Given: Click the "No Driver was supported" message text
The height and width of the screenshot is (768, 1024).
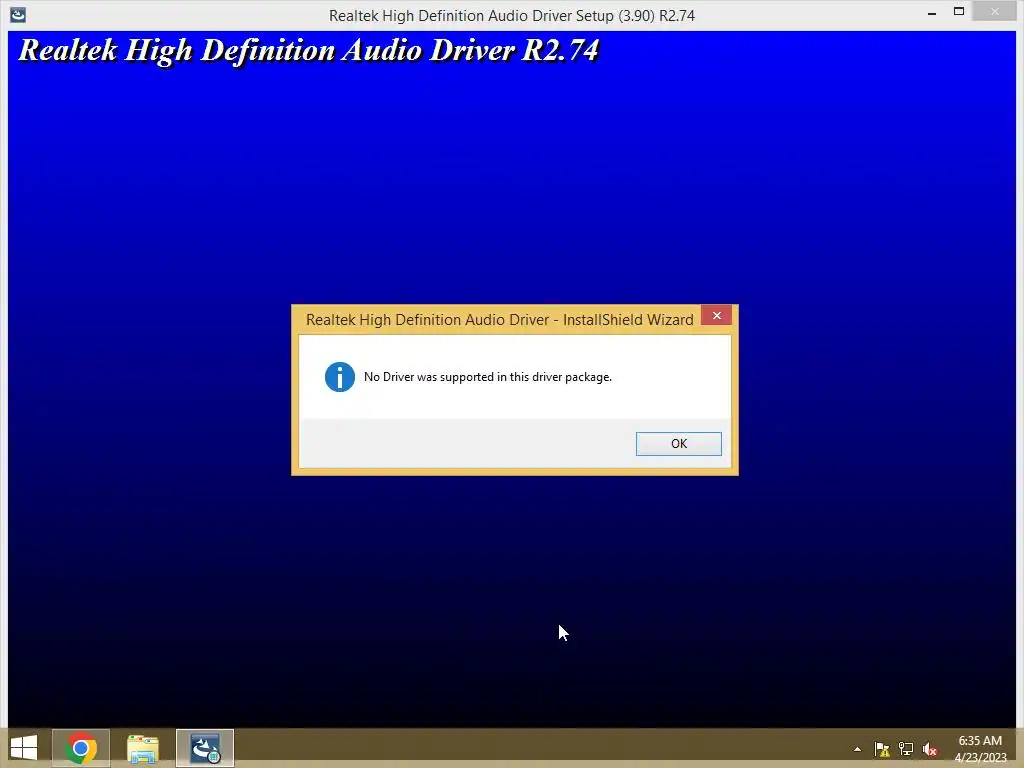Looking at the screenshot, I should (488, 377).
